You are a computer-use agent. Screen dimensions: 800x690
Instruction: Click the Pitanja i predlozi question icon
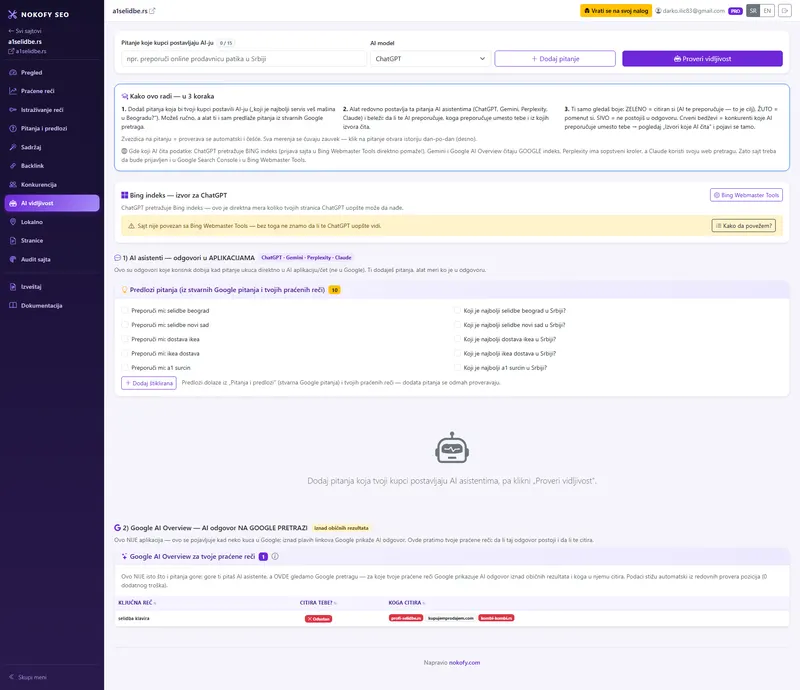13,128
